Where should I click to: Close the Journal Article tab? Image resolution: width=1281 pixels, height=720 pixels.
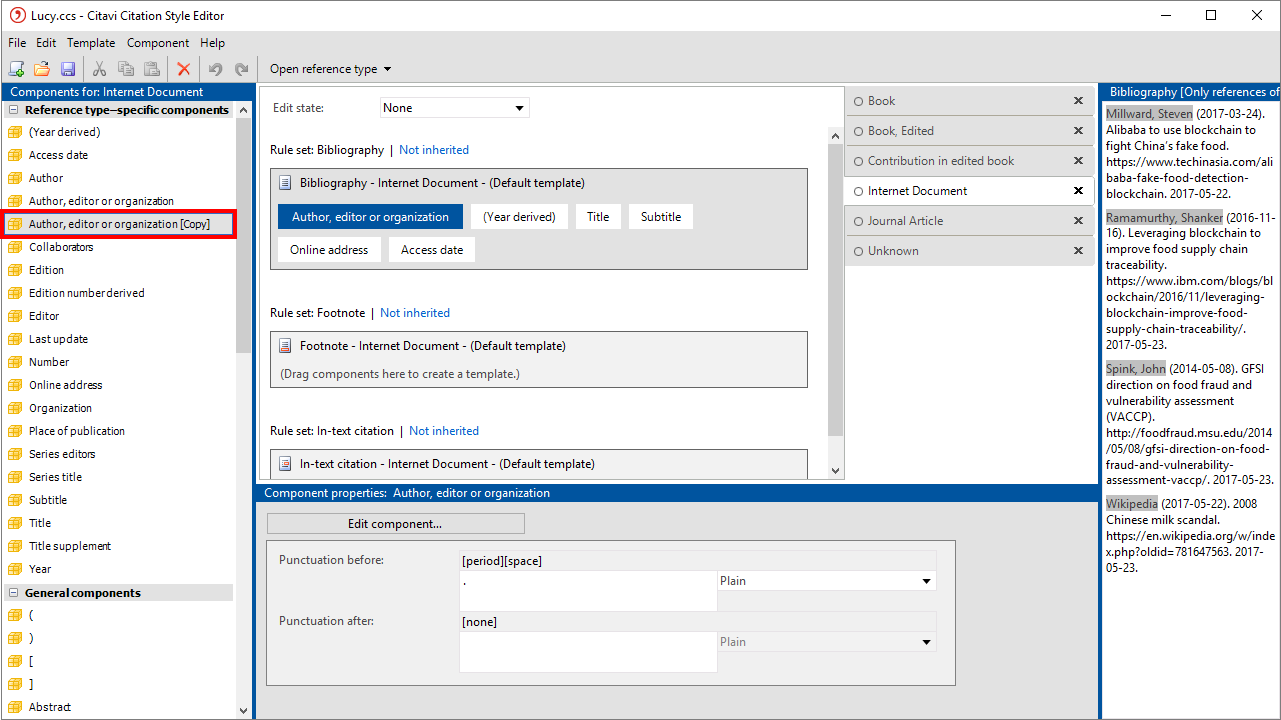(x=1078, y=221)
